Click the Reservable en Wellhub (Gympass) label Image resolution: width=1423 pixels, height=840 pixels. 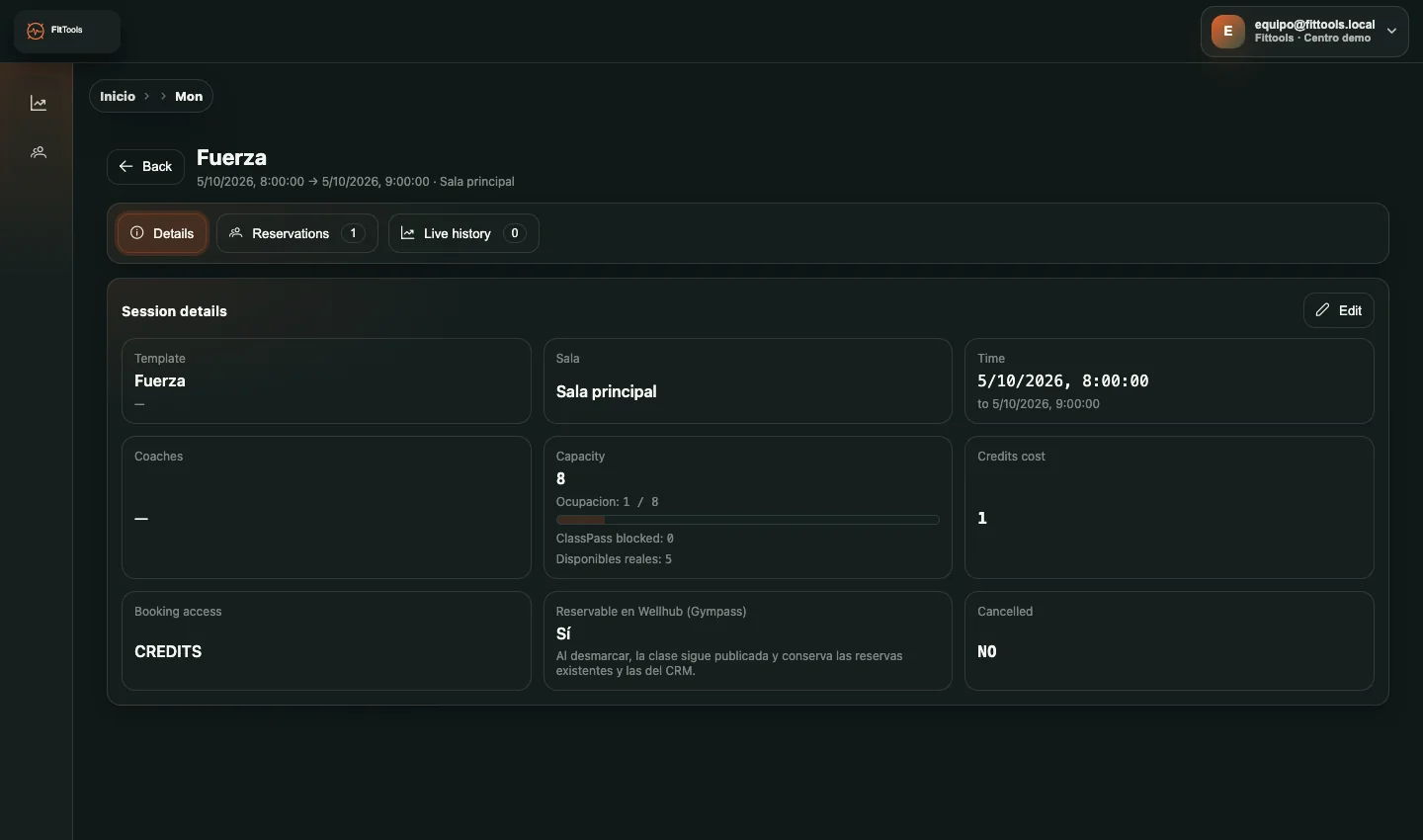tap(651, 612)
